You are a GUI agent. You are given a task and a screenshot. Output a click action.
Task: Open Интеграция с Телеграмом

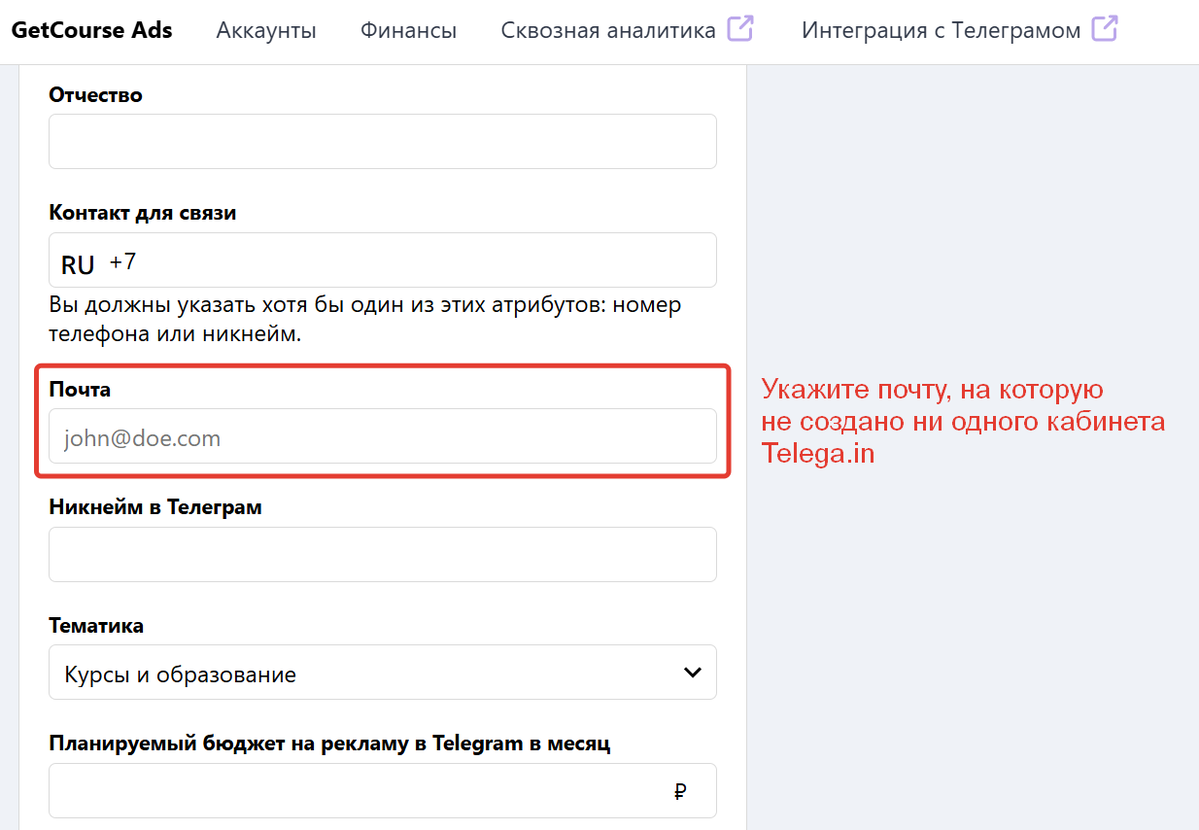(x=941, y=30)
